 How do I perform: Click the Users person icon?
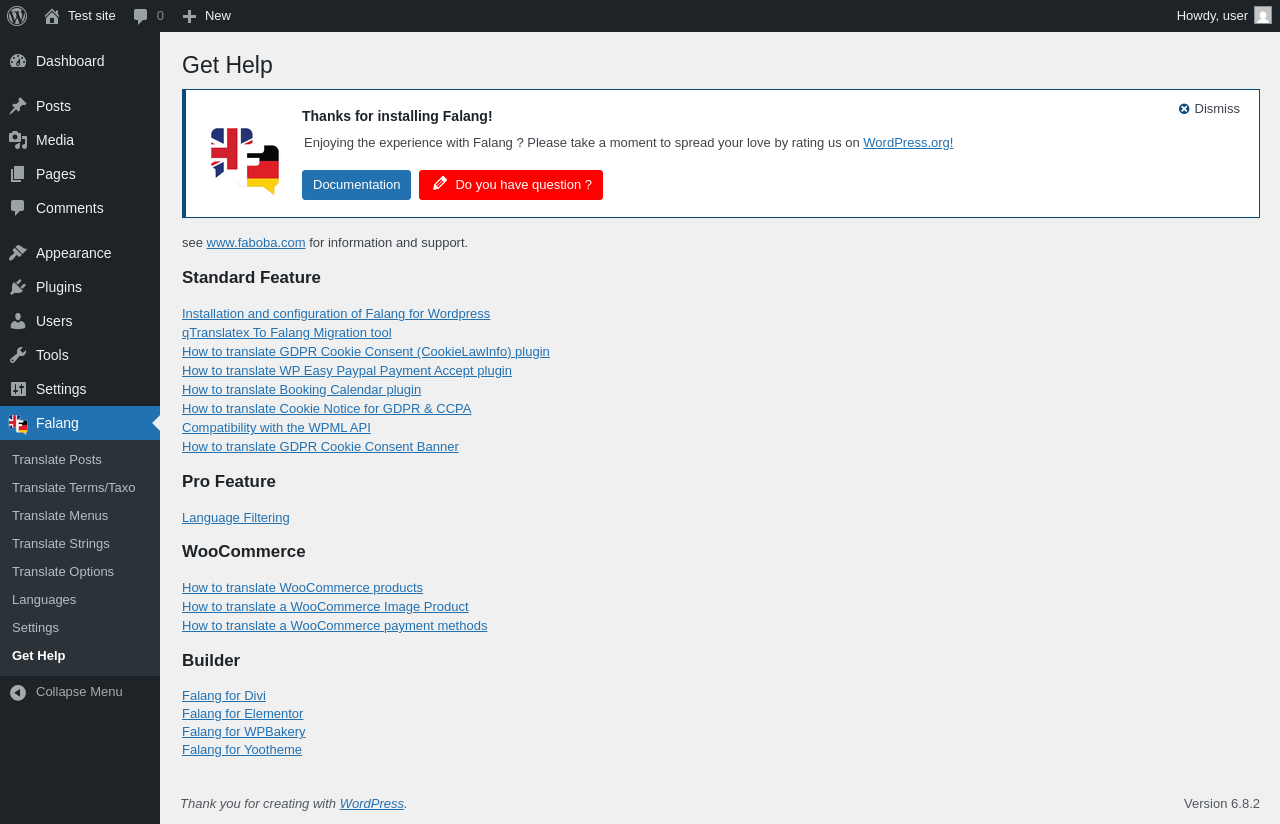[x=18, y=321]
